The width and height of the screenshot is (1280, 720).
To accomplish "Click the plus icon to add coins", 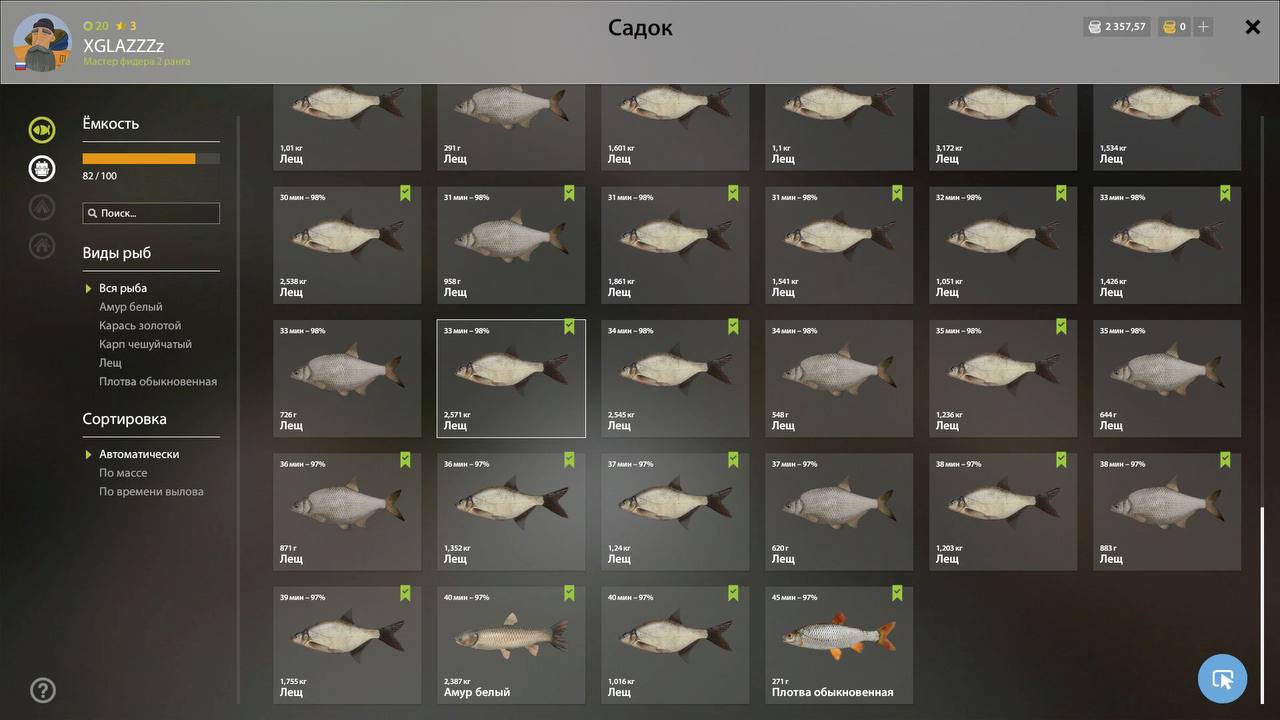I will pyautogui.click(x=1203, y=27).
